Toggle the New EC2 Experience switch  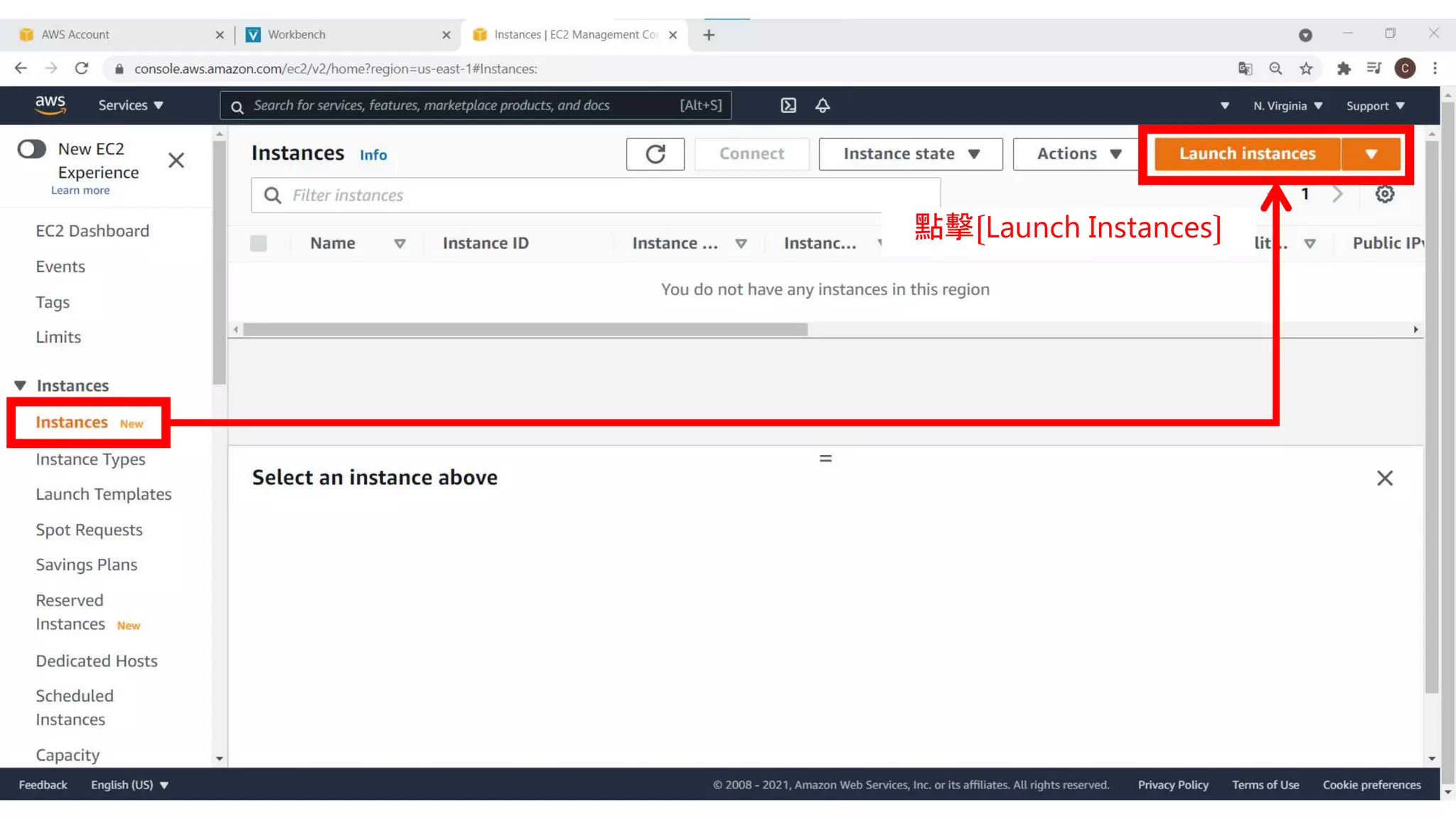pos(32,149)
